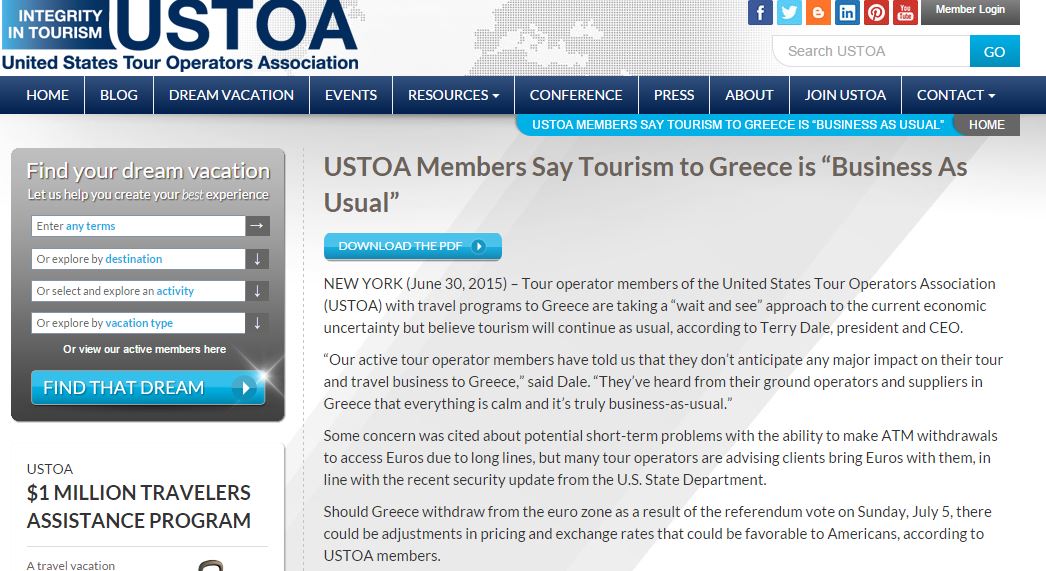The height and width of the screenshot is (571, 1046).
Task: Open the Twitter bird icon
Action: coord(789,12)
